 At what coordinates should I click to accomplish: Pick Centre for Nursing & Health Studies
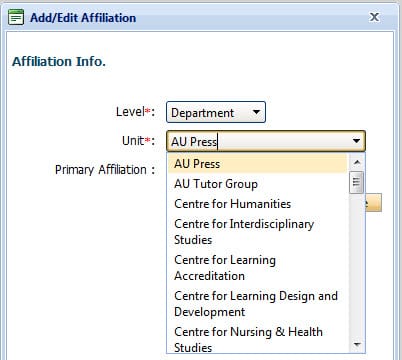pos(257,338)
